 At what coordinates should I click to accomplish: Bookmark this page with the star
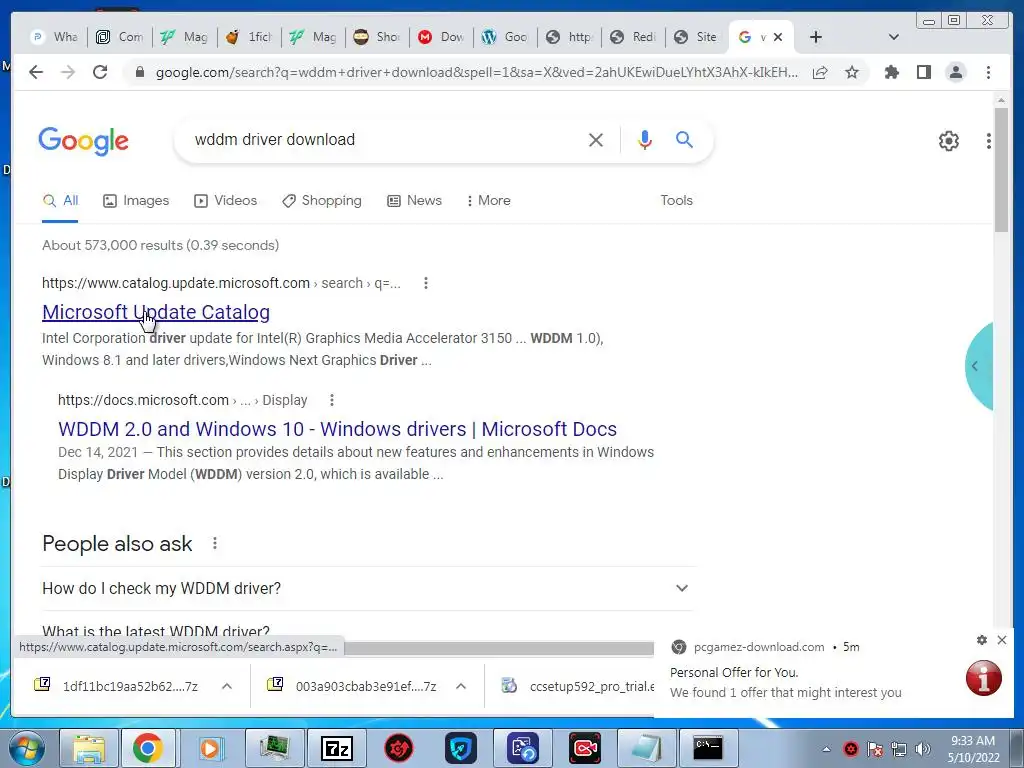[x=852, y=72]
